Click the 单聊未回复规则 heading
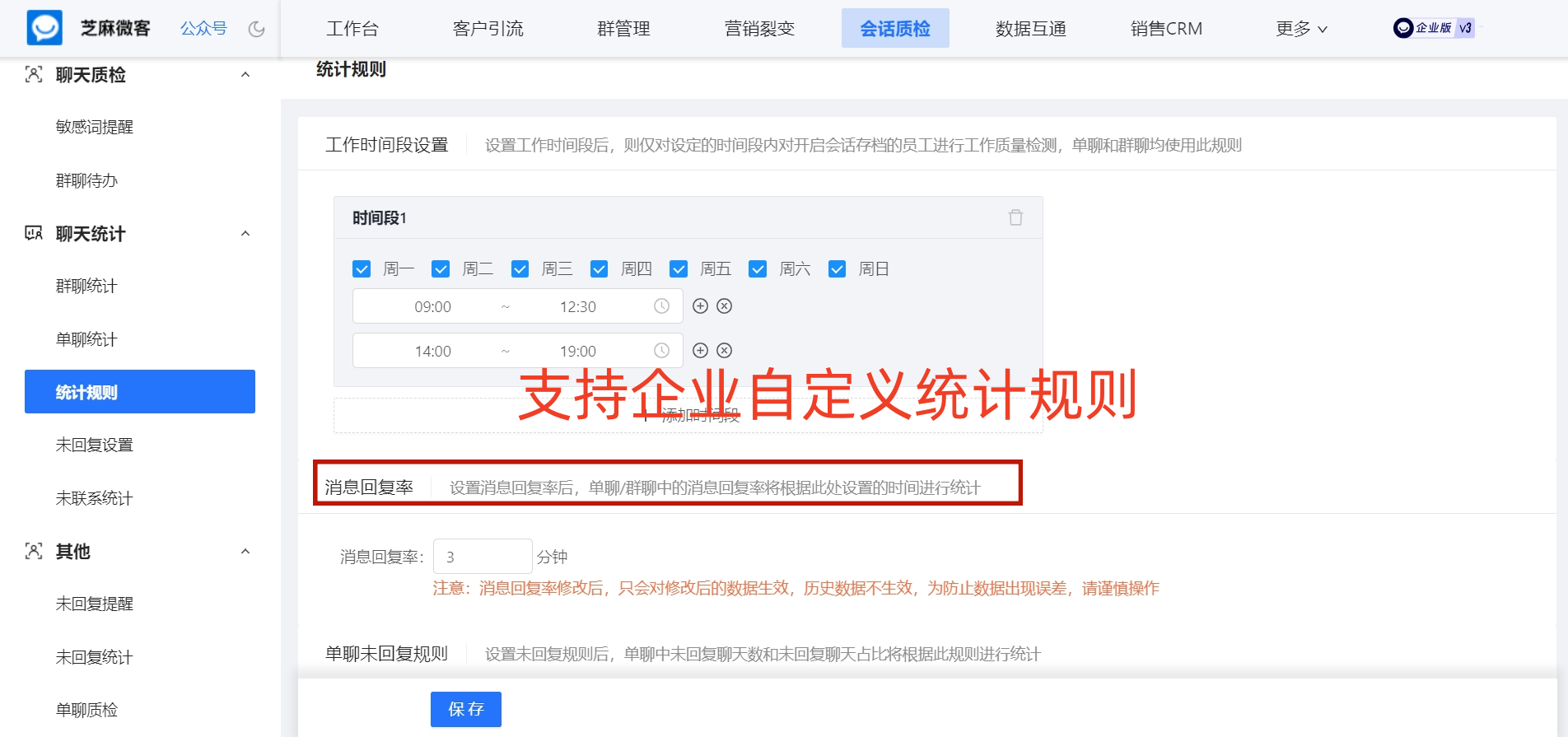 (x=386, y=654)
